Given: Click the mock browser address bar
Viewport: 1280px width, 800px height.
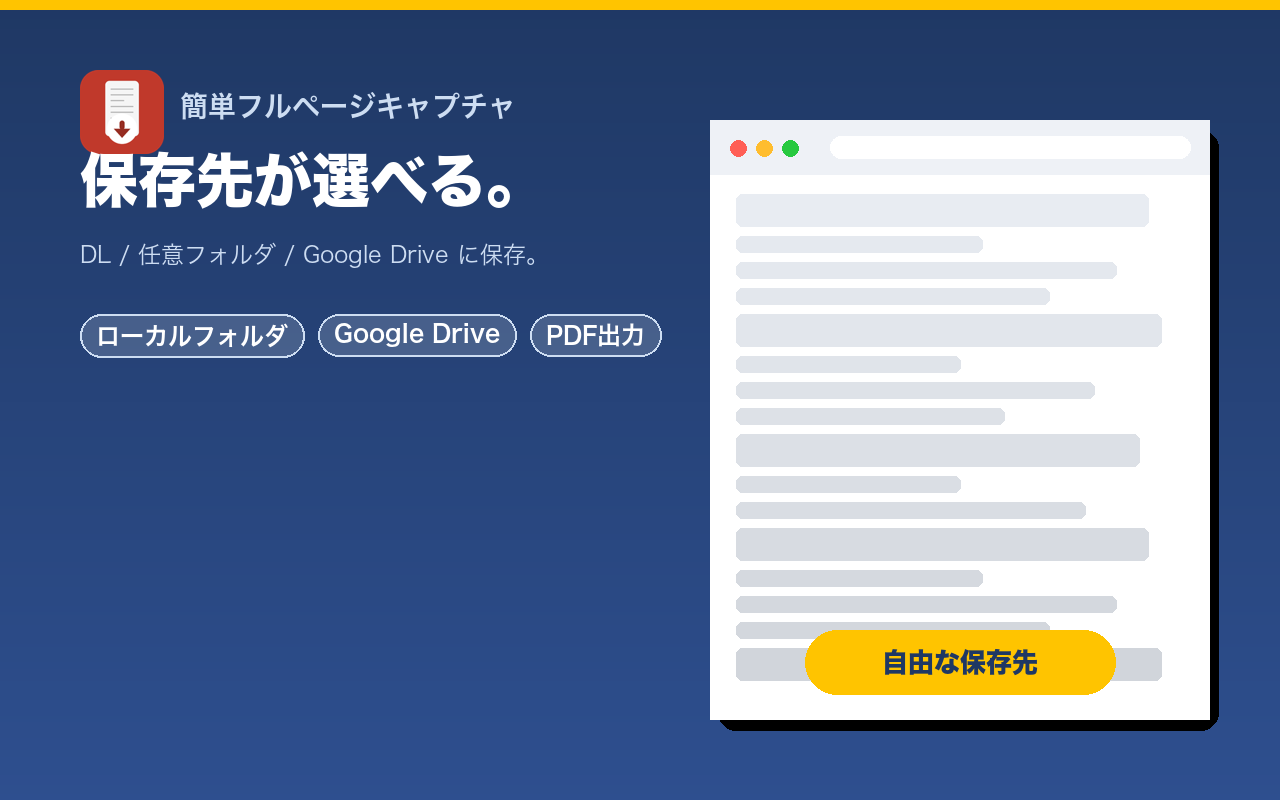Looking at the screenshot, I should tap(1010, 148).
